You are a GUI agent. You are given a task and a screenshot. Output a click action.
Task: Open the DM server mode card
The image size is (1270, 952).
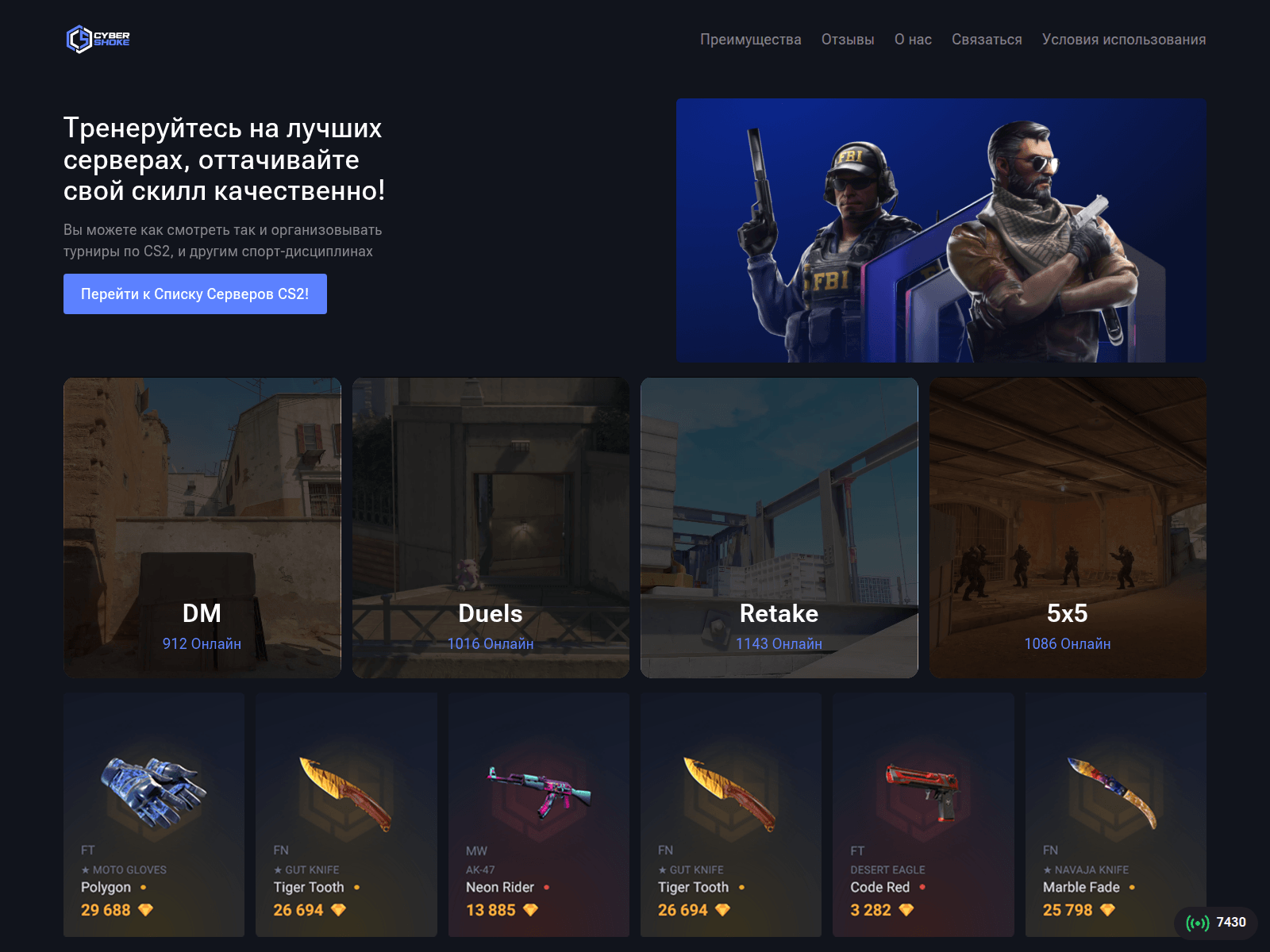pos(202,528)
